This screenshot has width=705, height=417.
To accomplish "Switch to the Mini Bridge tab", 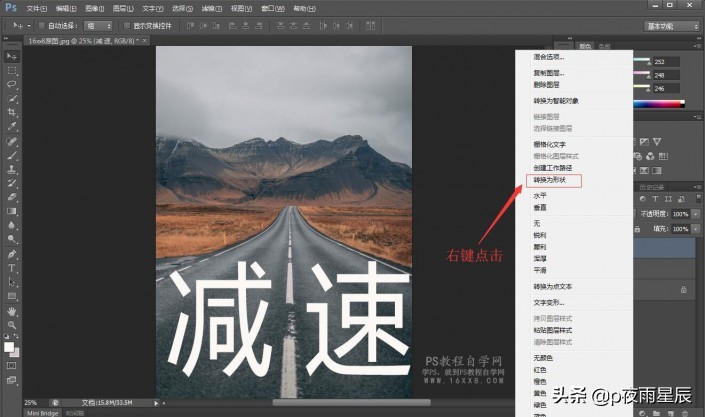I will point(43,413).
